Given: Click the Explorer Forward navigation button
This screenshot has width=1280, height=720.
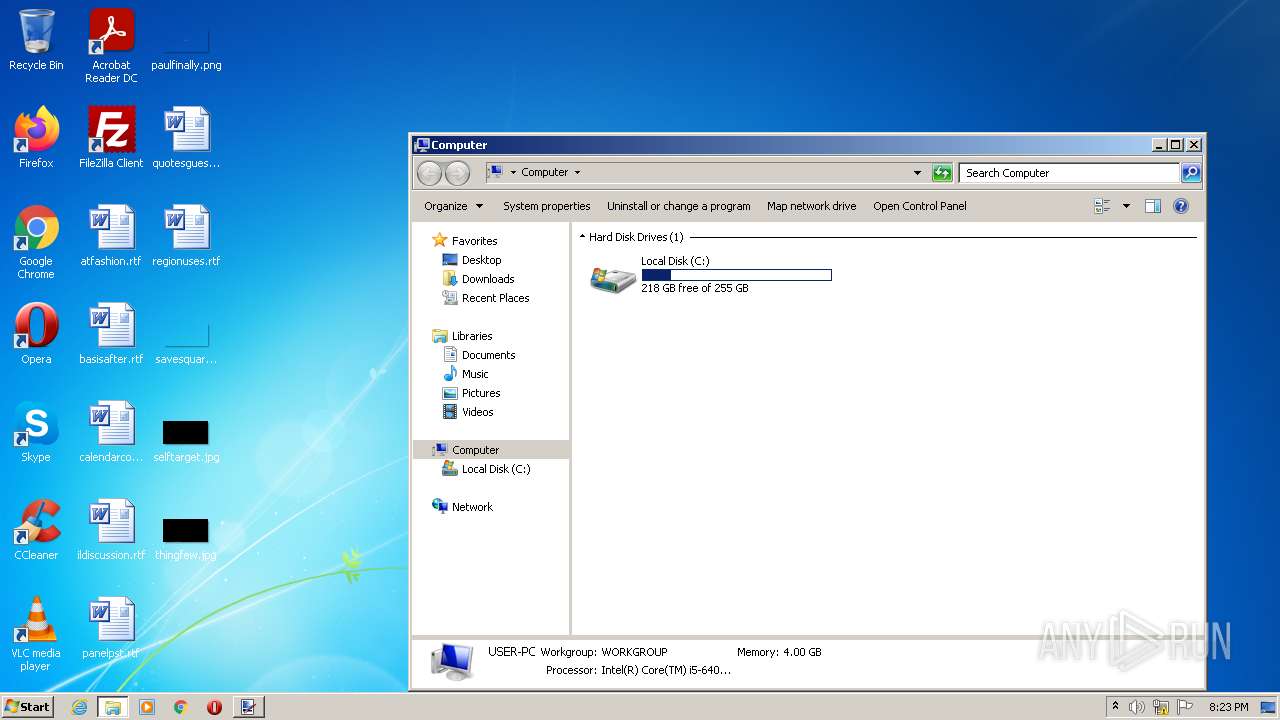Looking at the screenshot, I should click(x=457, y=173).
